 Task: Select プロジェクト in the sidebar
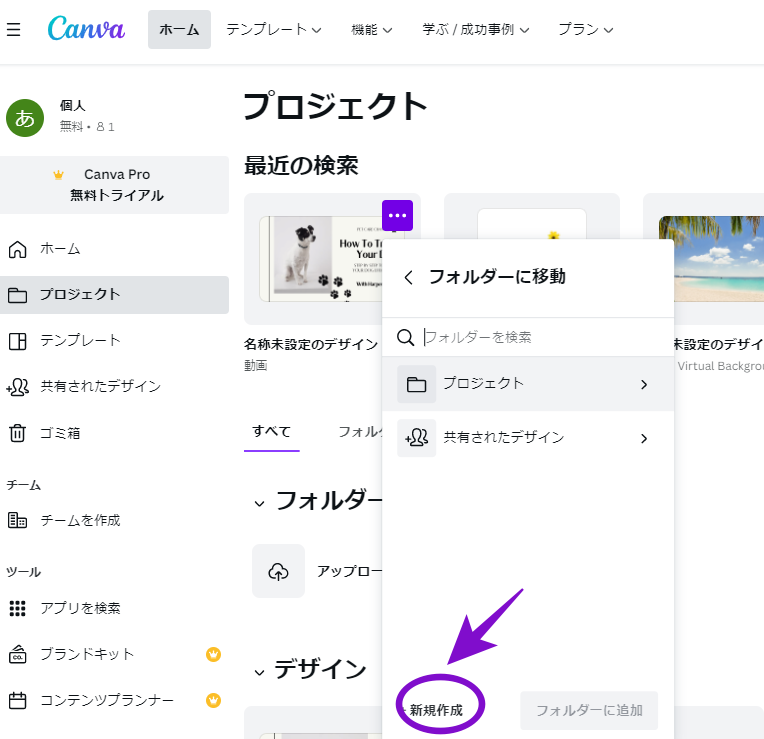click(x=114, y=295)
